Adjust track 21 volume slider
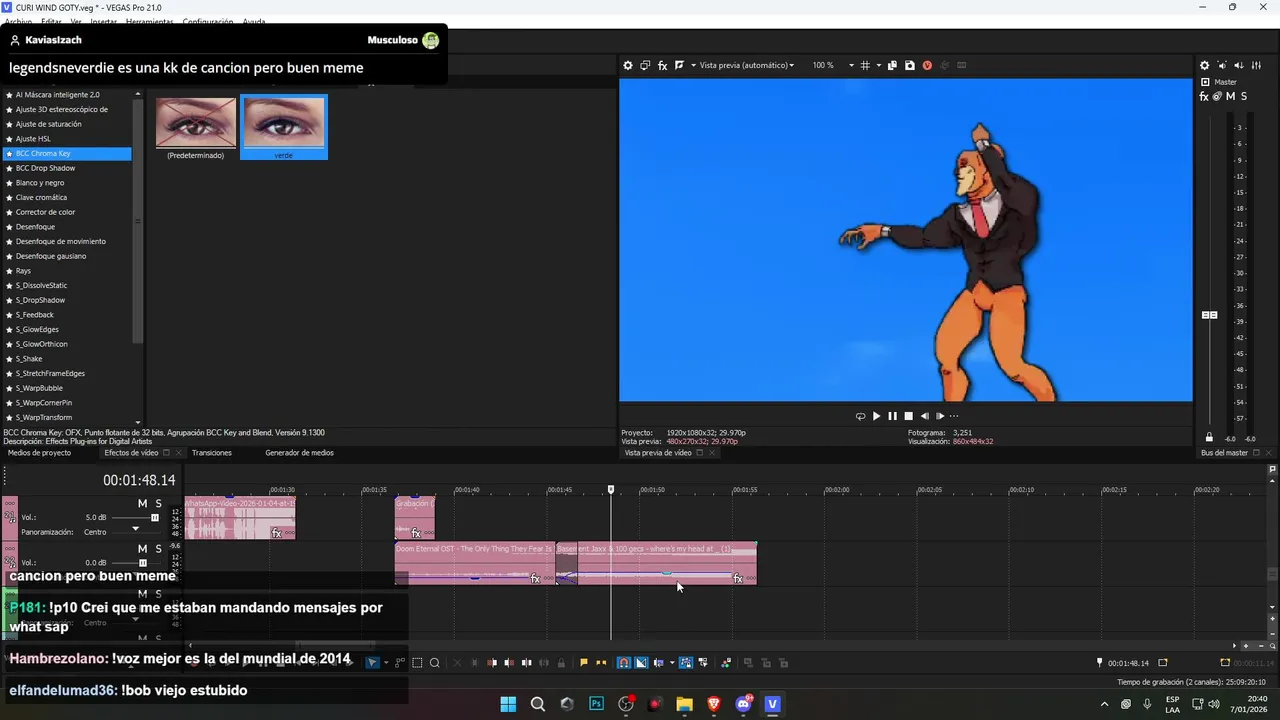 [x=155, y=518]
